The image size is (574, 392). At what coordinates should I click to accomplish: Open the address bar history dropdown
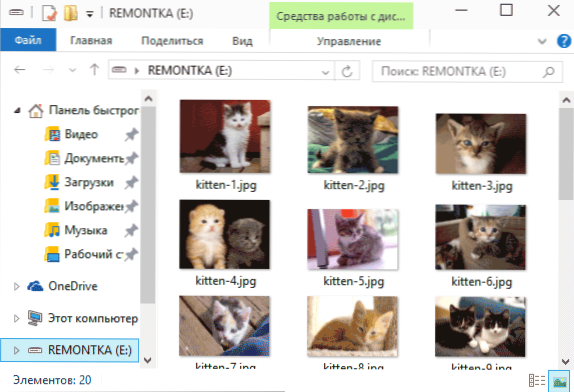pos(325,72)
